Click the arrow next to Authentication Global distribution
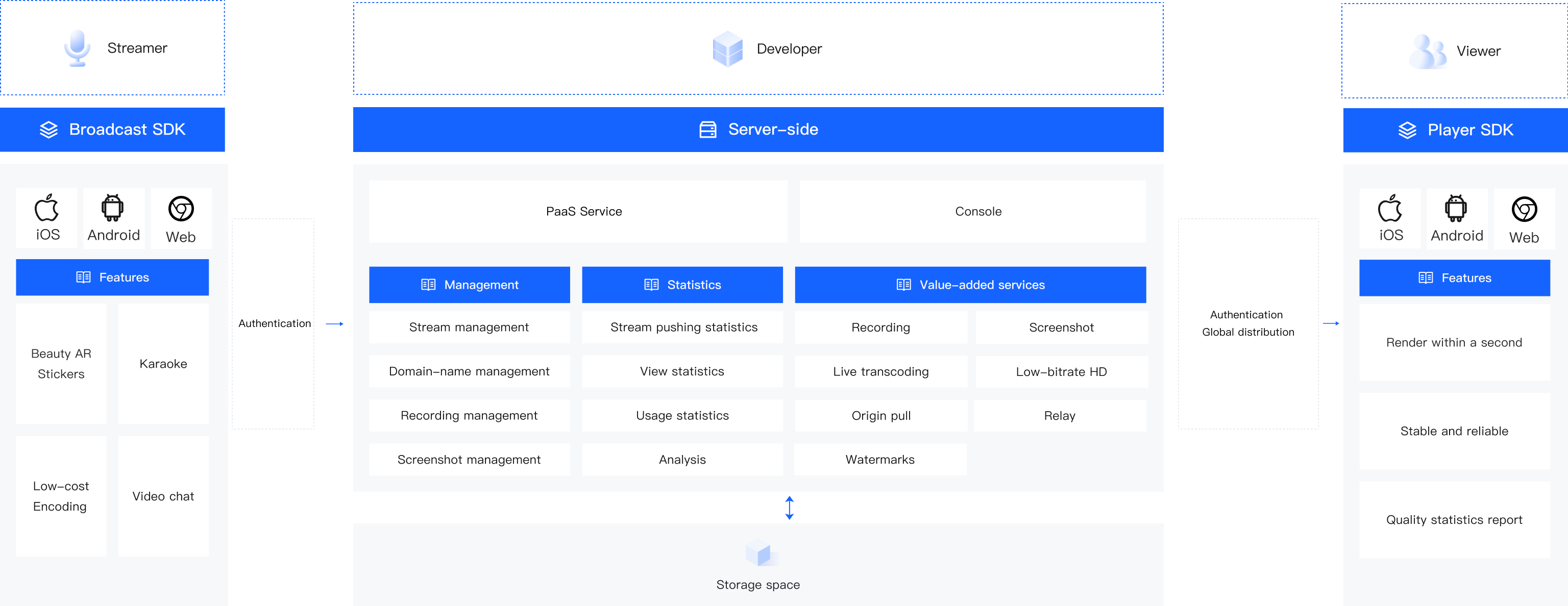 pyautogui.click(x=1331, y=324)
